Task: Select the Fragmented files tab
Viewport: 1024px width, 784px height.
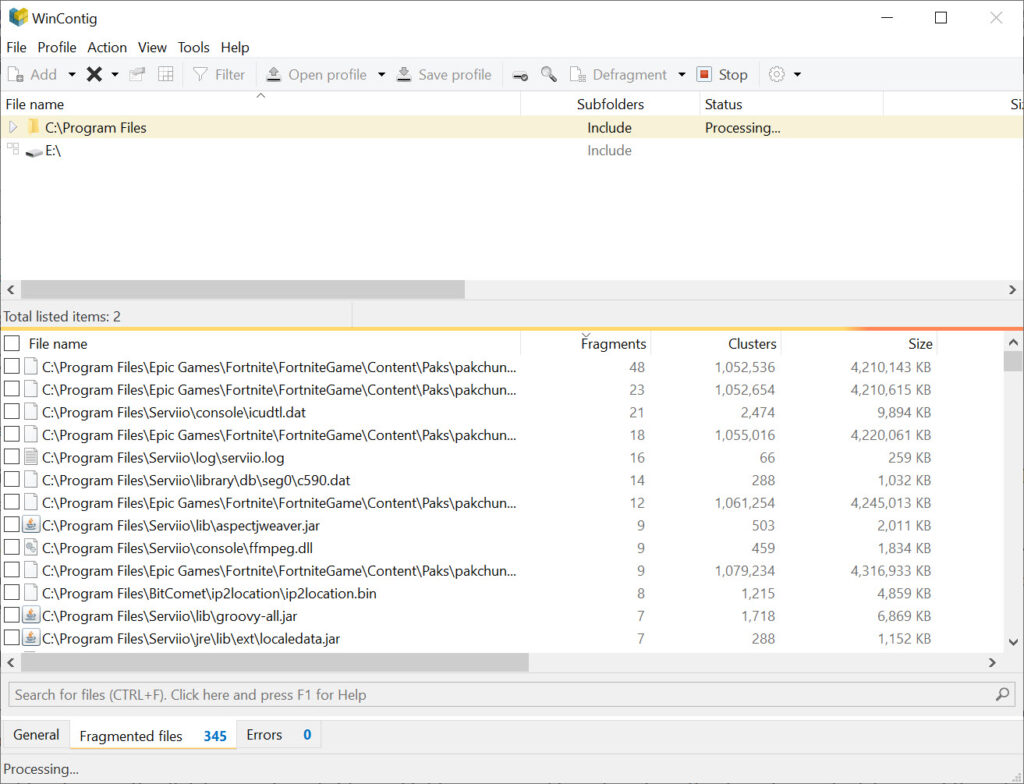Action: pos(153,736)
